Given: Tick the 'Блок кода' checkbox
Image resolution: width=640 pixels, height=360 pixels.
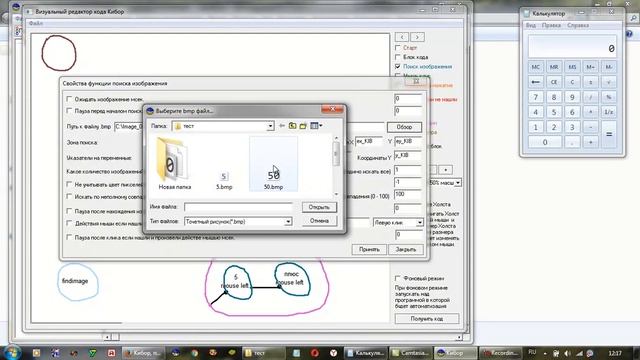Looking at the screenshot, I should pos(398,57).
